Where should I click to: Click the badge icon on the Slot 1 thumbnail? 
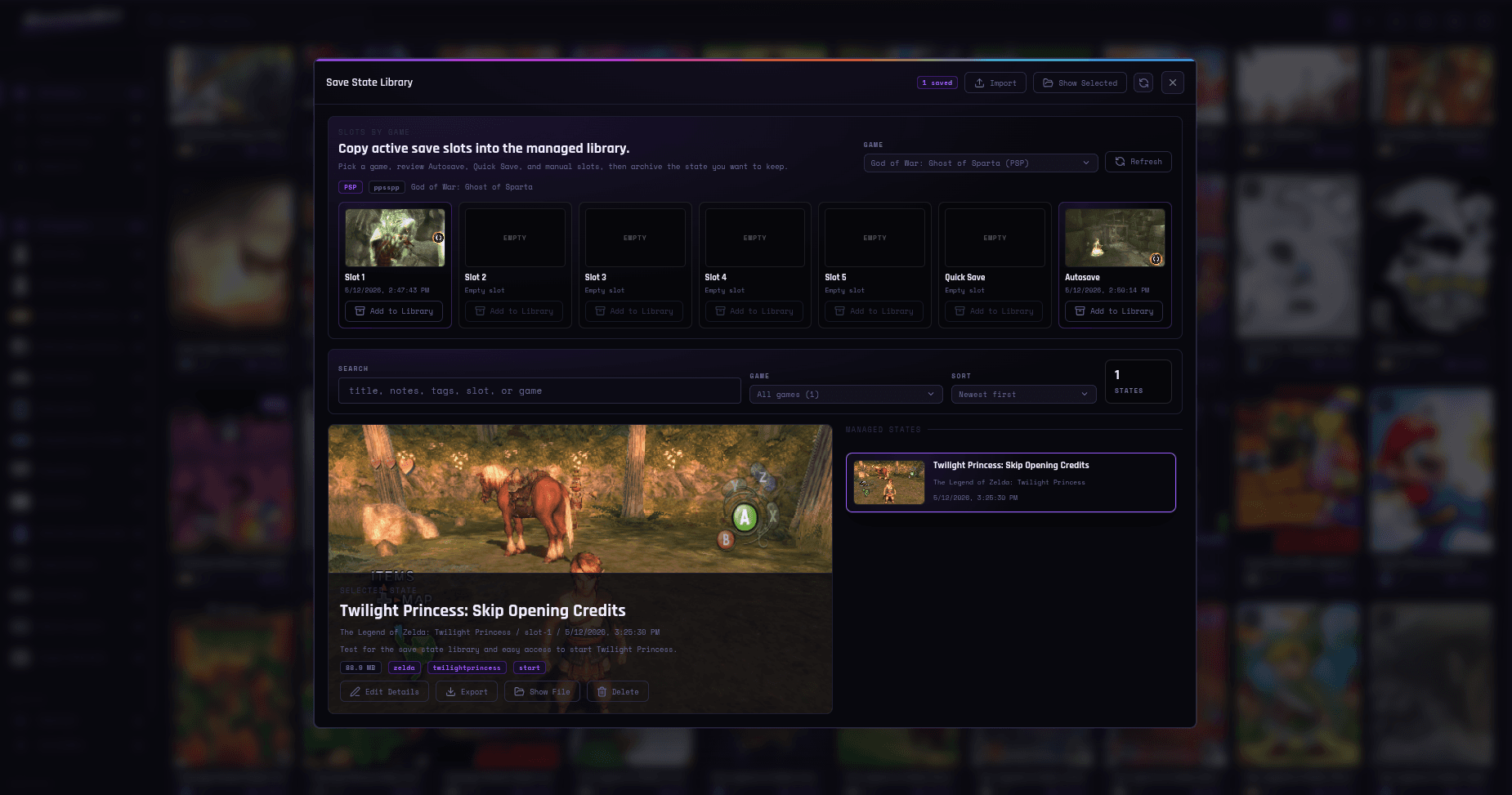(438, 238)
